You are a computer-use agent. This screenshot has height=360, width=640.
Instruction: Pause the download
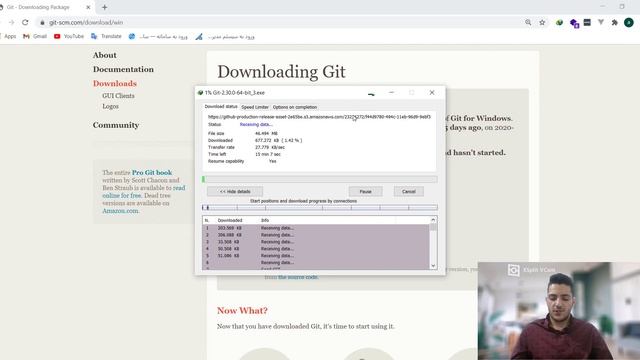tap(365, 191)
